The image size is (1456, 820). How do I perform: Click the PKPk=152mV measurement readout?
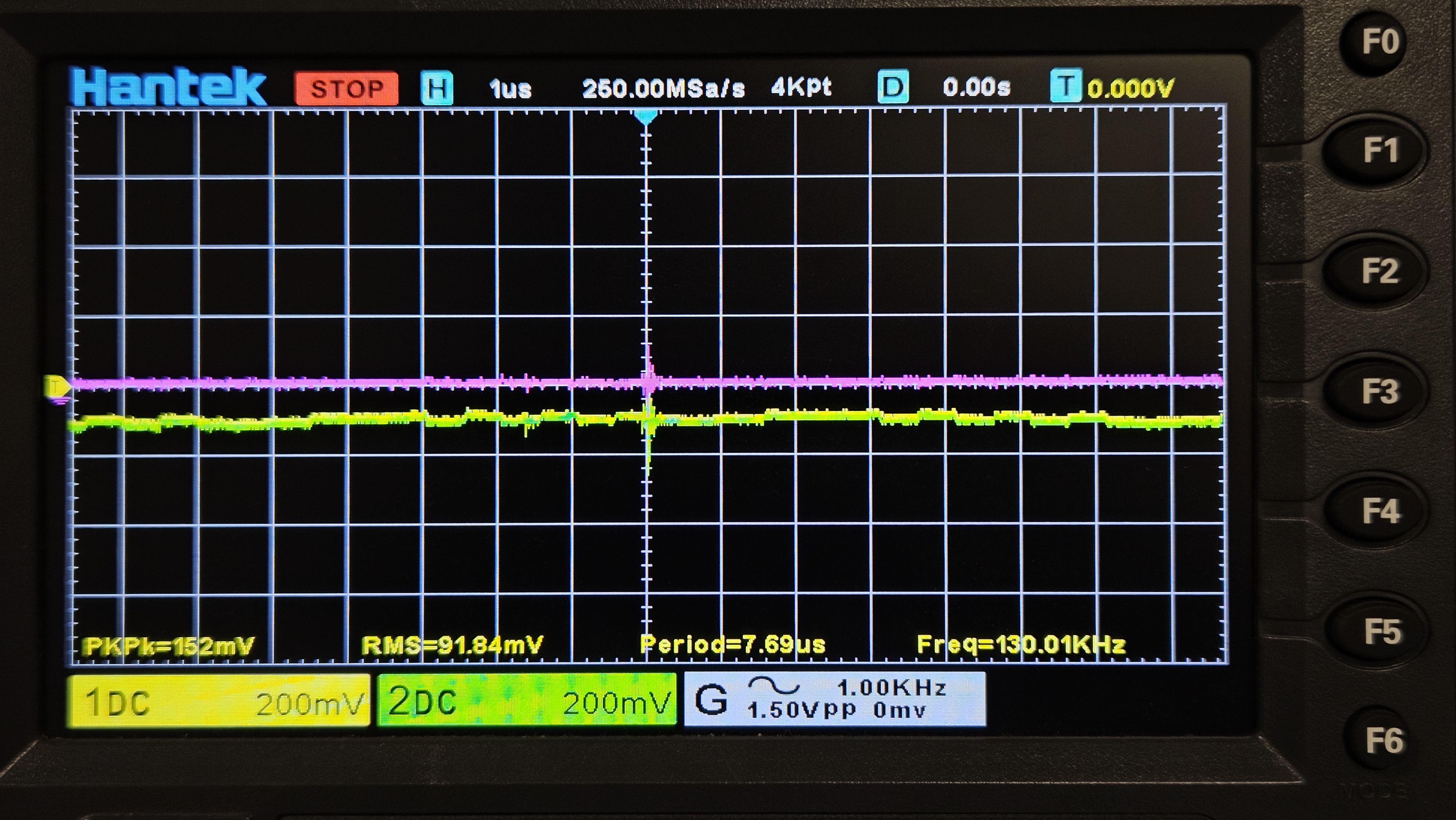(x=169, y=646)
